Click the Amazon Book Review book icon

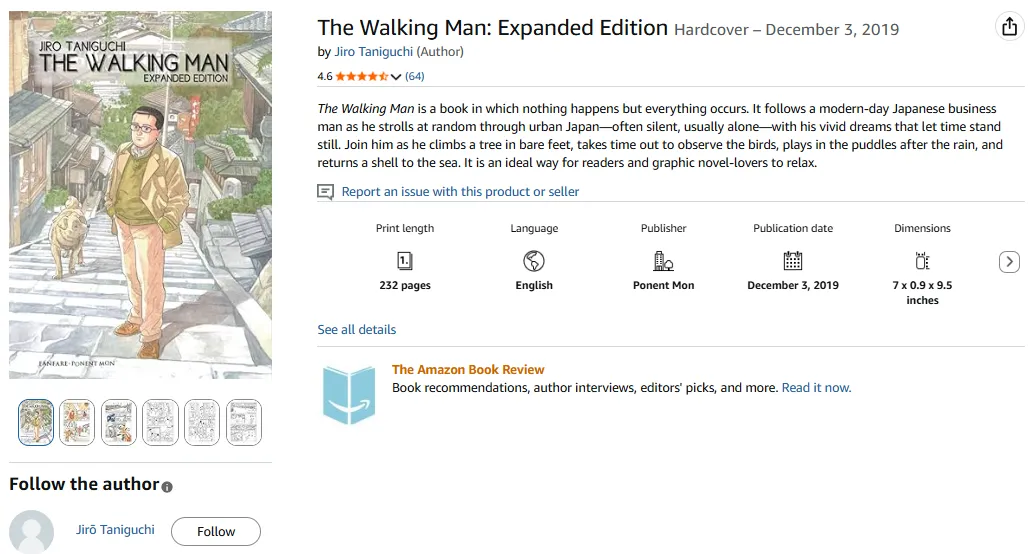pos(349,395)
